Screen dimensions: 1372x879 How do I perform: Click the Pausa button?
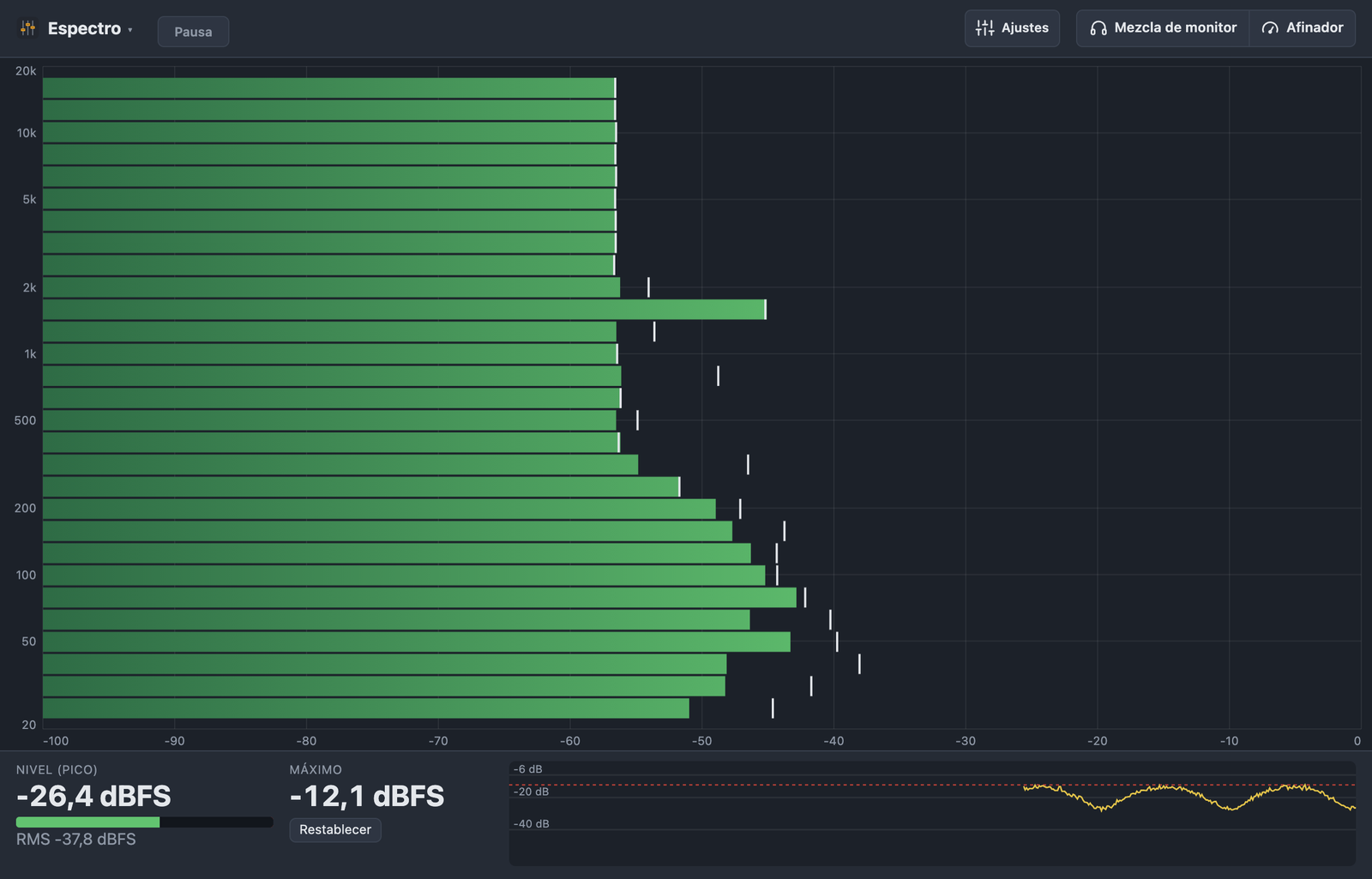193,32
